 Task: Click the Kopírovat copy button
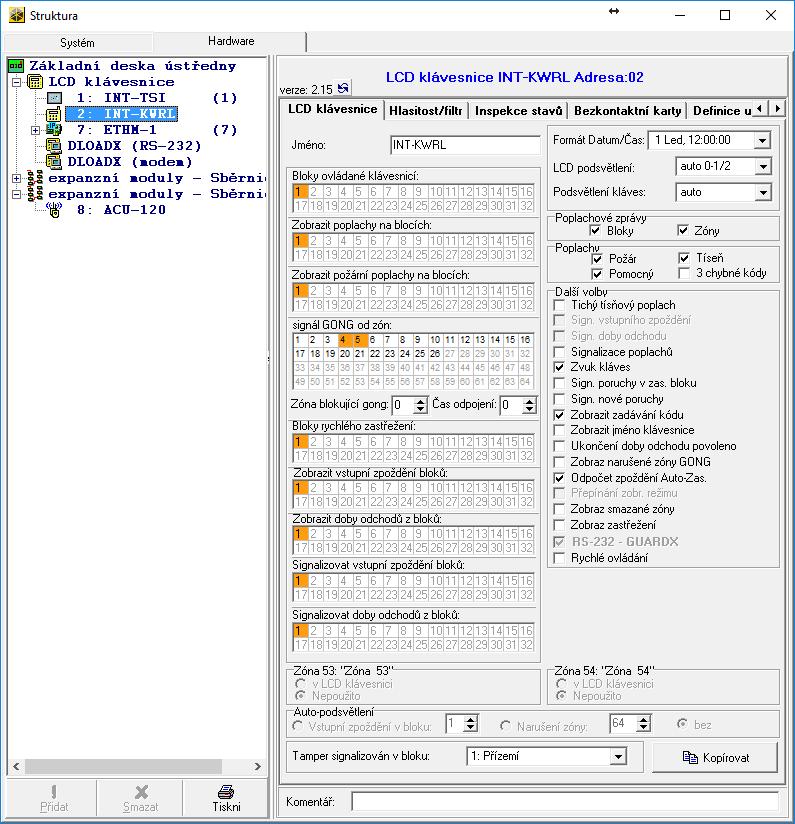click(x=715, y=757)
